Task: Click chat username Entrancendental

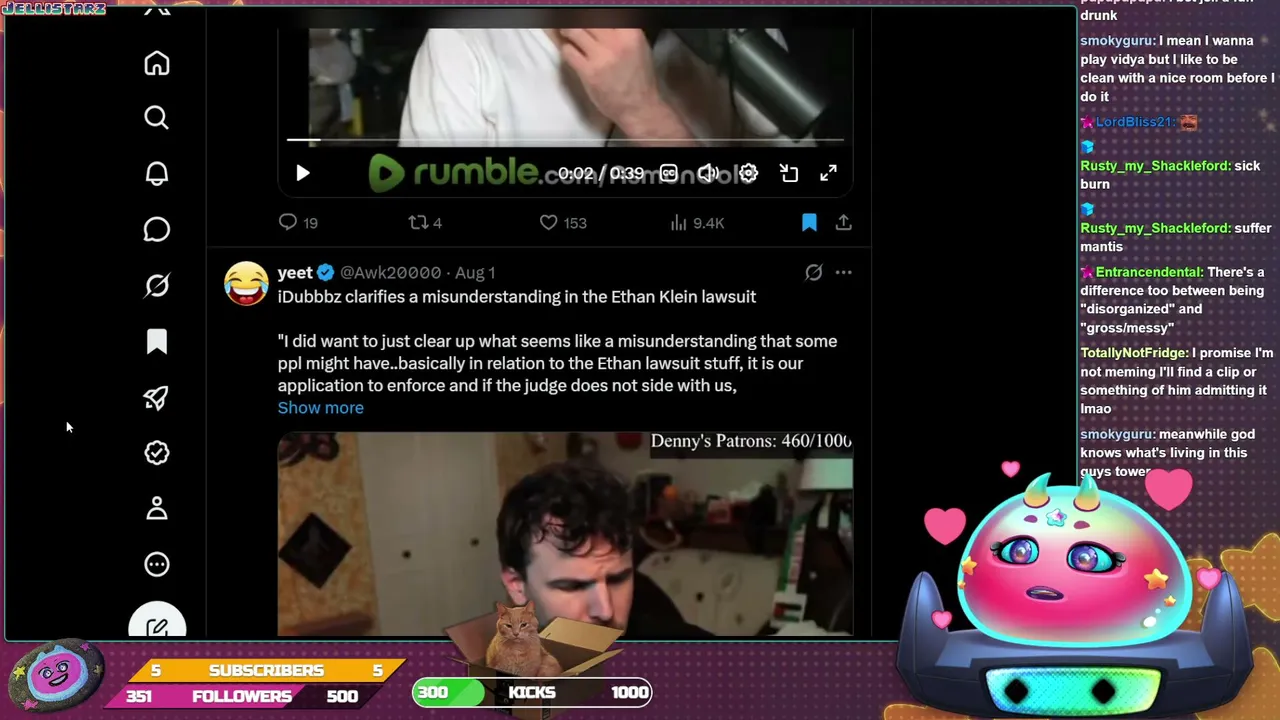Action: (x=1149, y=272)
